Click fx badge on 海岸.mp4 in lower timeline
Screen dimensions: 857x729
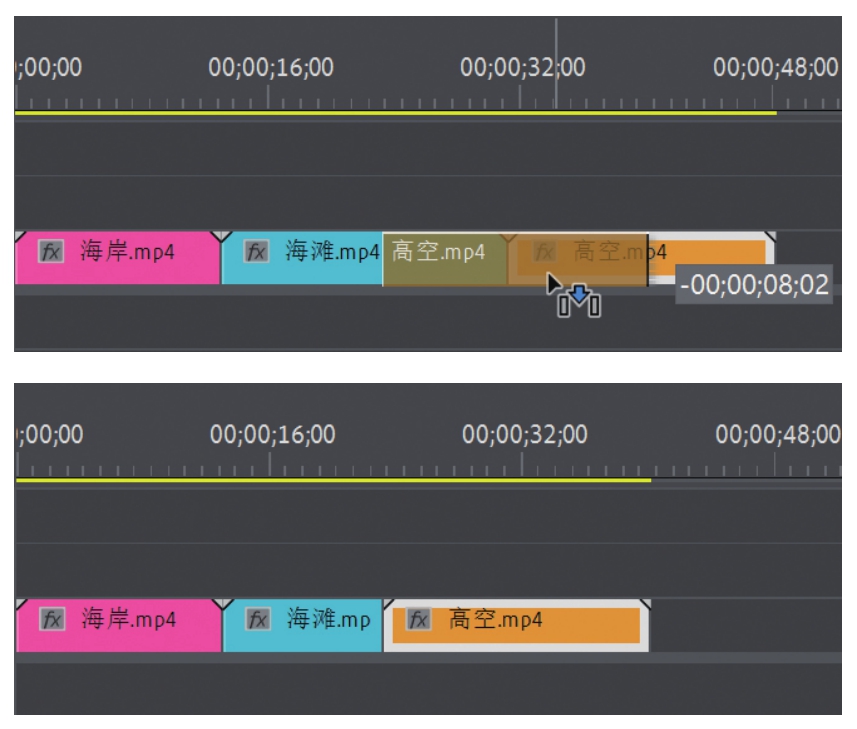(x=50, y=620)
